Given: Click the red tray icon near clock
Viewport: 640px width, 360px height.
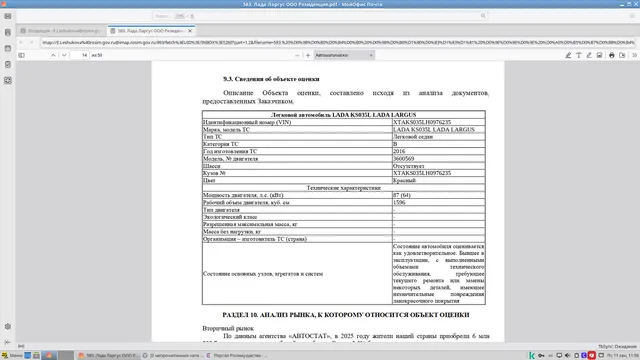Looking at the screenshot, I should pos(592,356).
